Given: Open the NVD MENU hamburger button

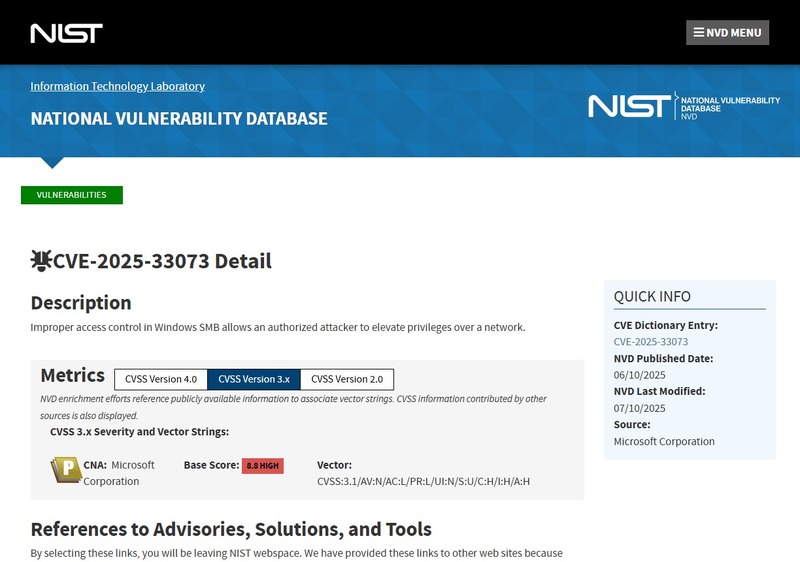Looking at the screenshot, I should coord(727,32).
